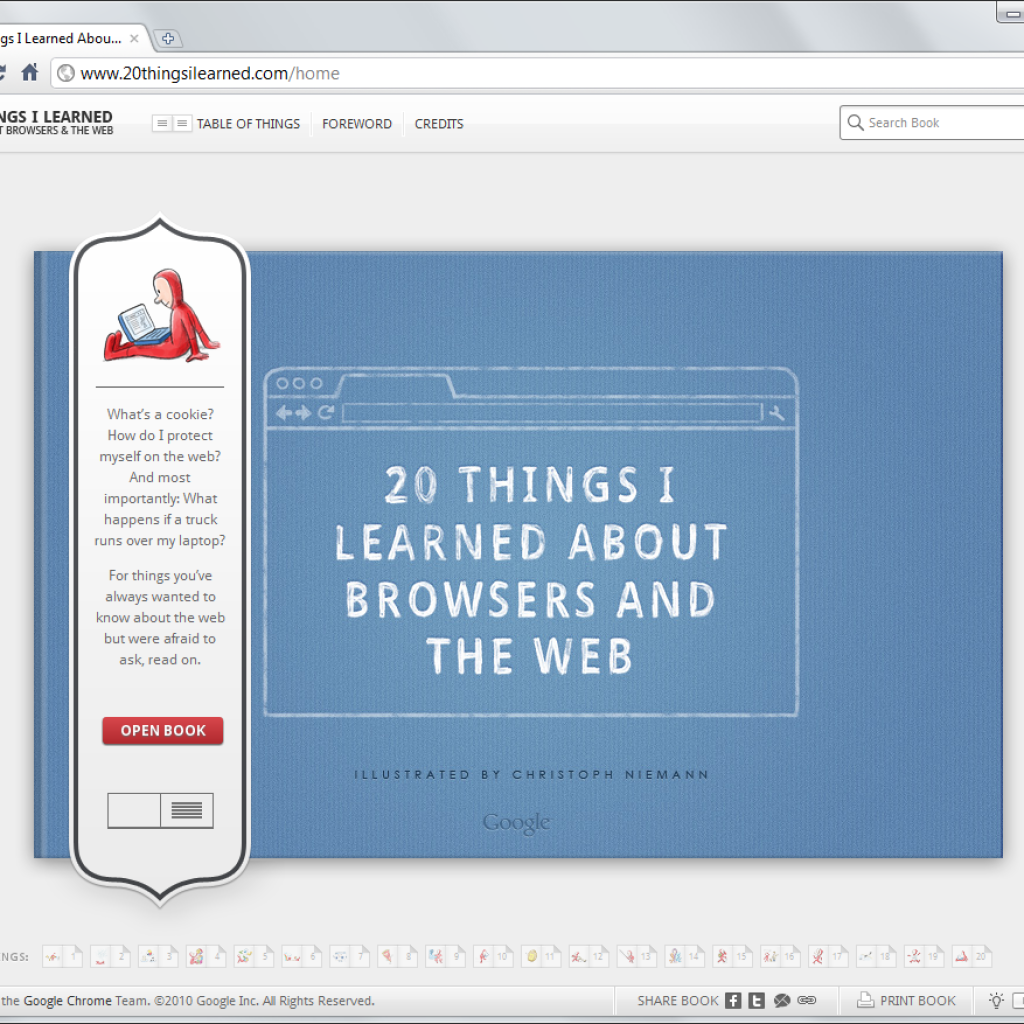Click the printer icon beside Print Book

click(x=865, y=1000)
